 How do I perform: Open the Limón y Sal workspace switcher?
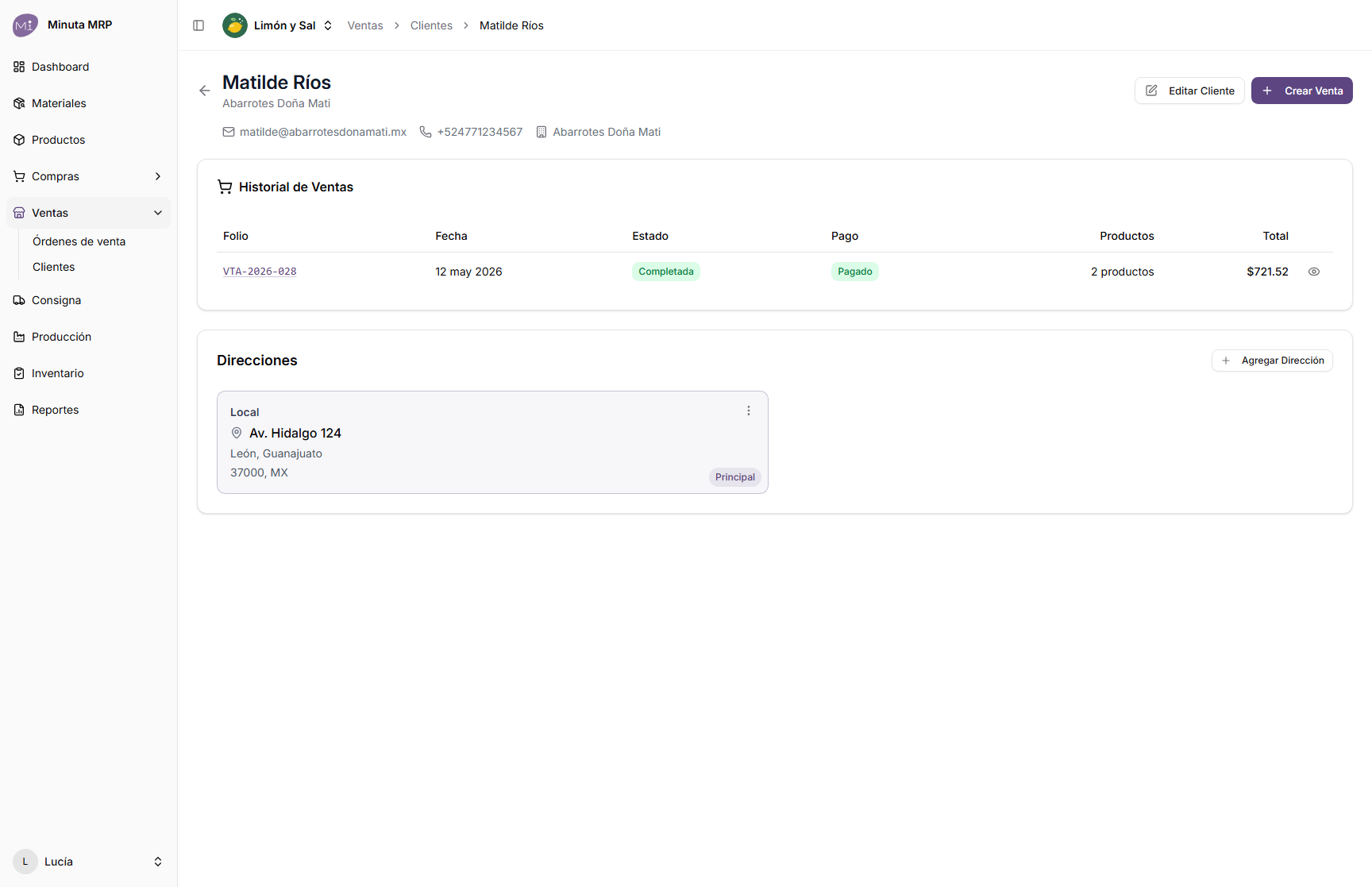point(278,25)
